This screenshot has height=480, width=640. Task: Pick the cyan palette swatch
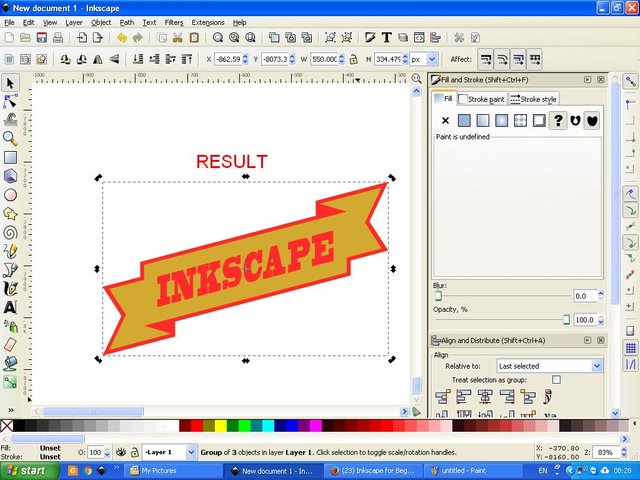tap(268, 426)
